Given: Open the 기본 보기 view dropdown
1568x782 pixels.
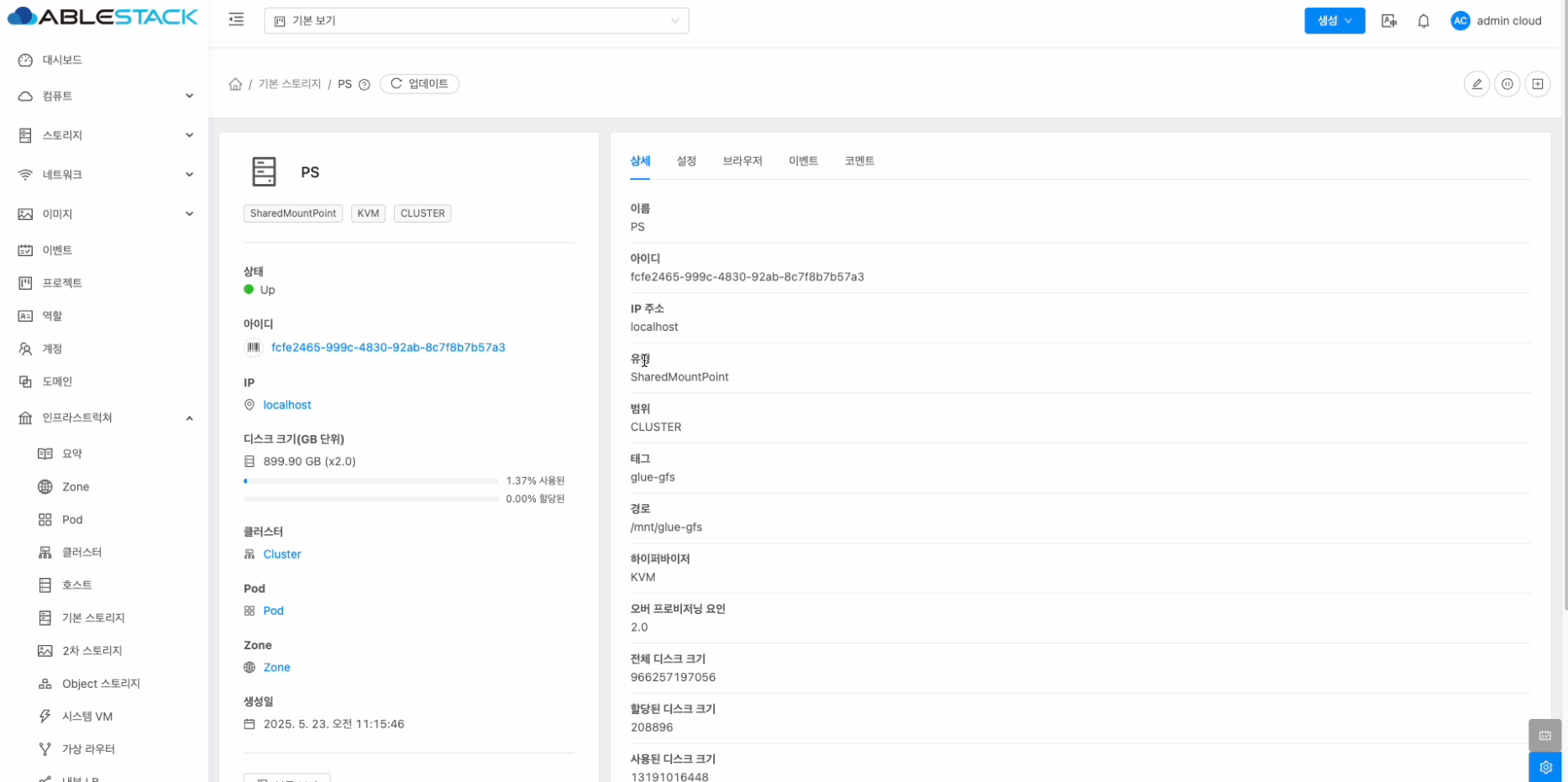Looking at the screenshot, I should tap(476, 21).
